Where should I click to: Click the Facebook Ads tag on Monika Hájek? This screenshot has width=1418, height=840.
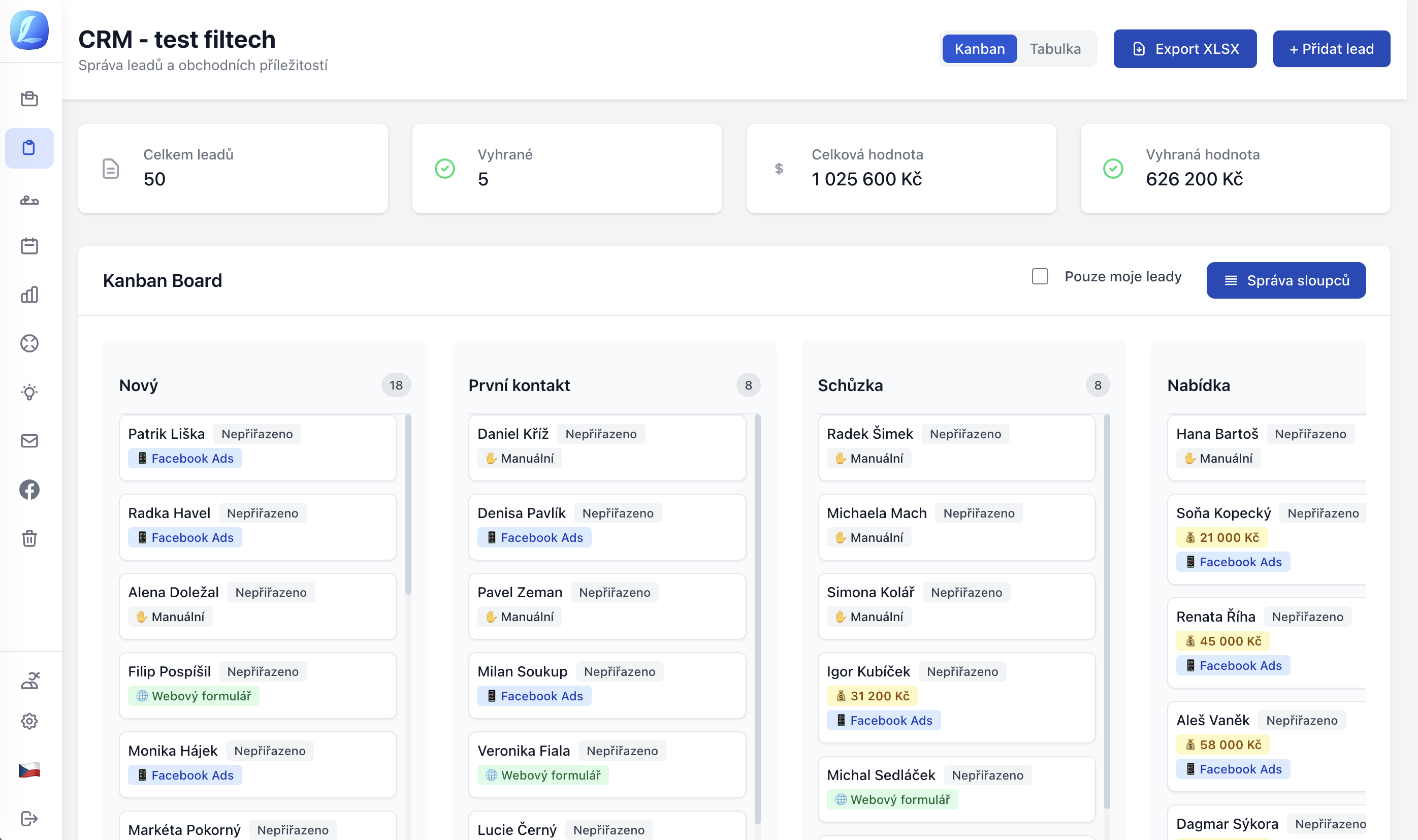point(185,776)
